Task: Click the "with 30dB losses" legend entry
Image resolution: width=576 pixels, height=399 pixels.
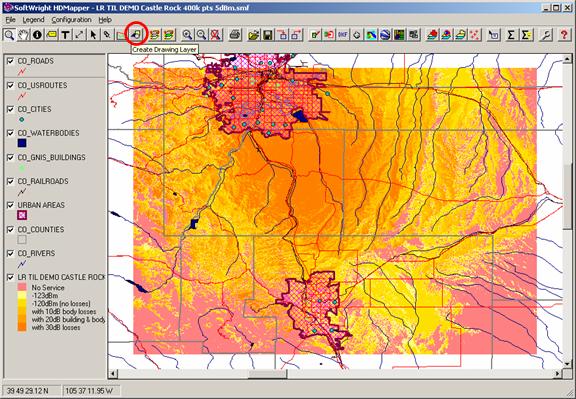Action: (x=56, y=327)
